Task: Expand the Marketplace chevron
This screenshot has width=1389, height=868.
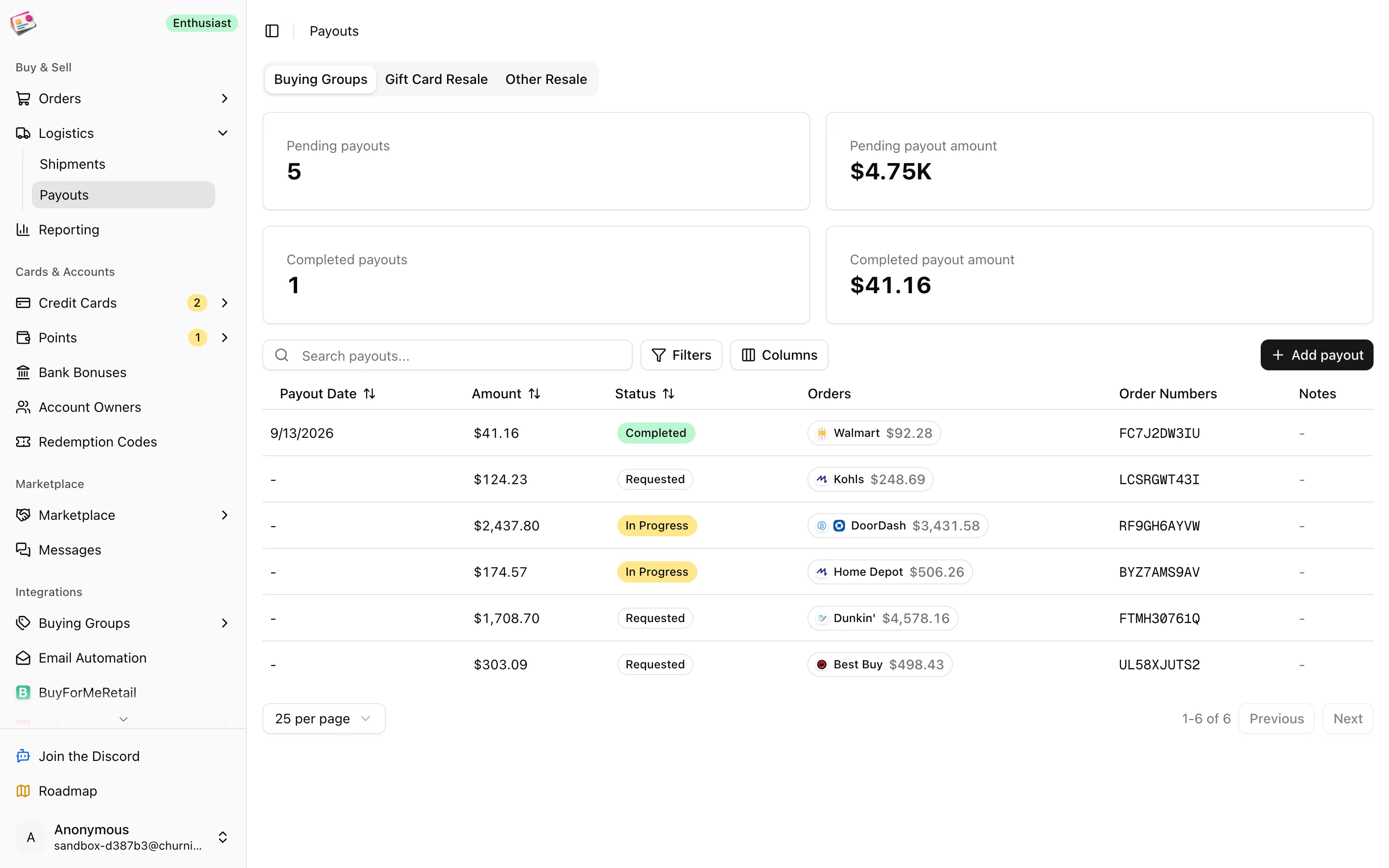Action: tap(224, 515)
